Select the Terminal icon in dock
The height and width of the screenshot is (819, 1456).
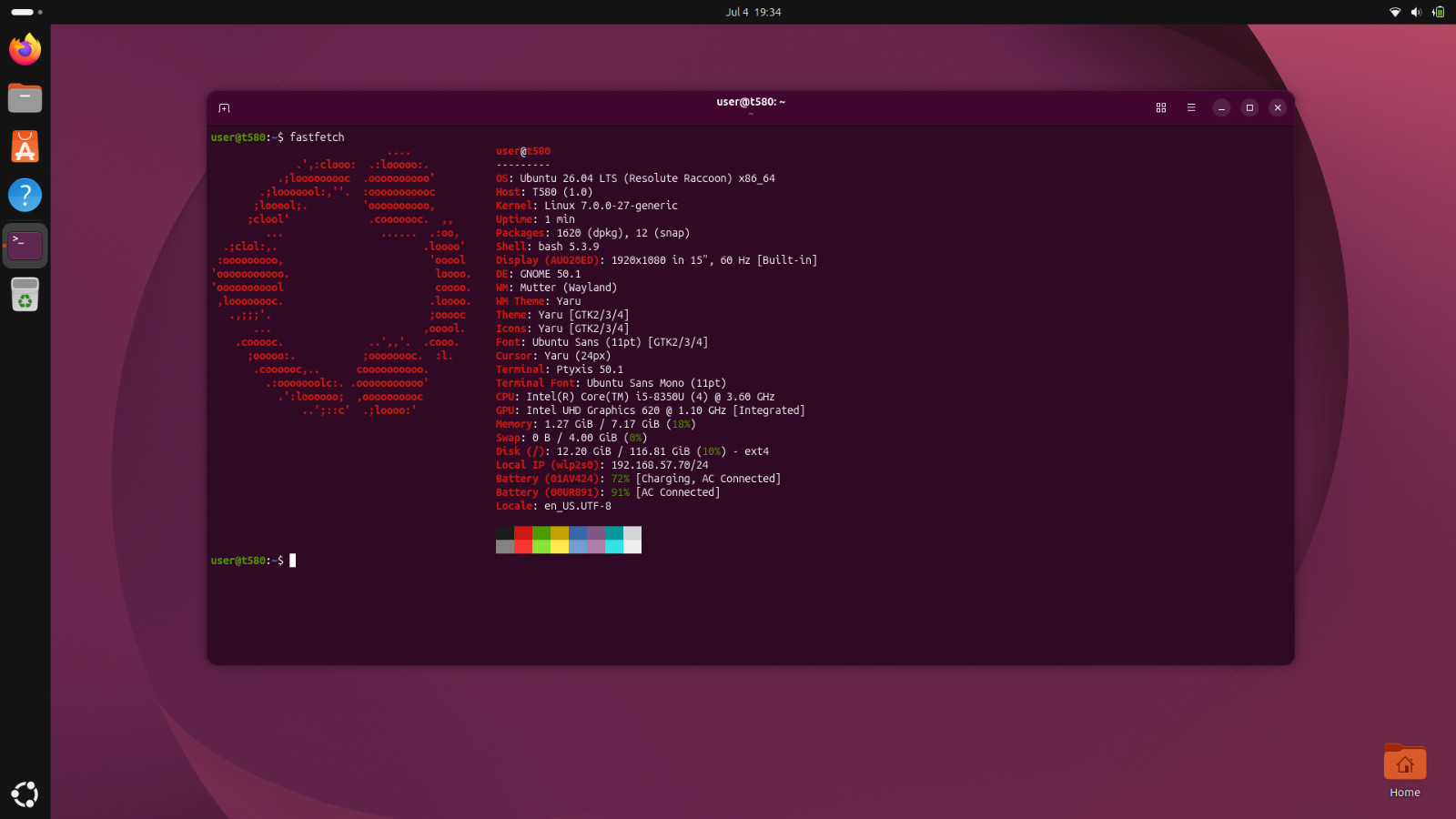(25, 245)
